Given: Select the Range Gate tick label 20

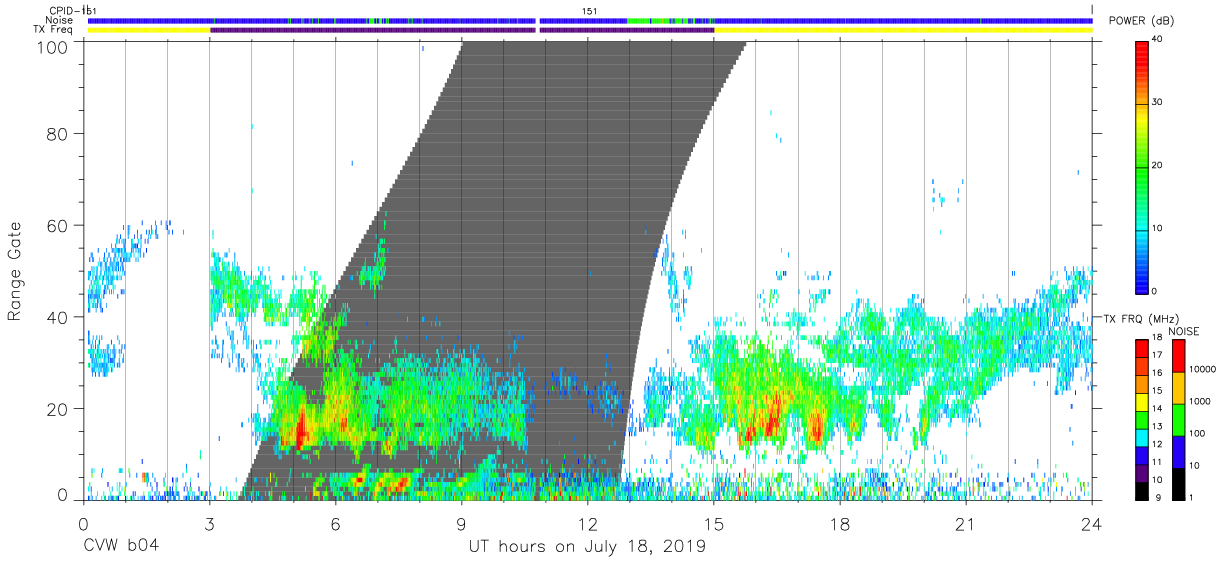Looking at the screenshot, I should pos(58,409).
